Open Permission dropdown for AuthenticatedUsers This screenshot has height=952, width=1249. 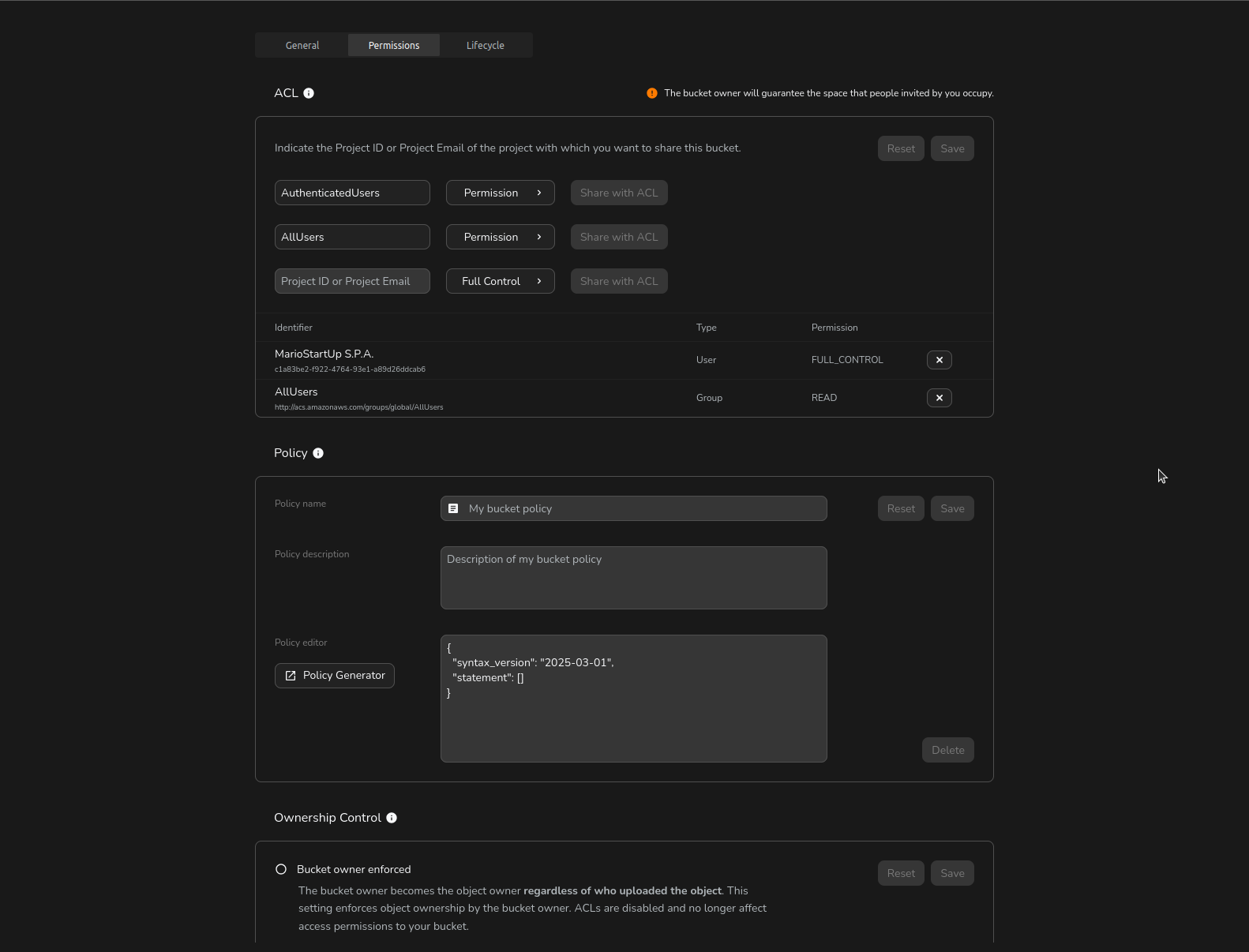(500, 193)
